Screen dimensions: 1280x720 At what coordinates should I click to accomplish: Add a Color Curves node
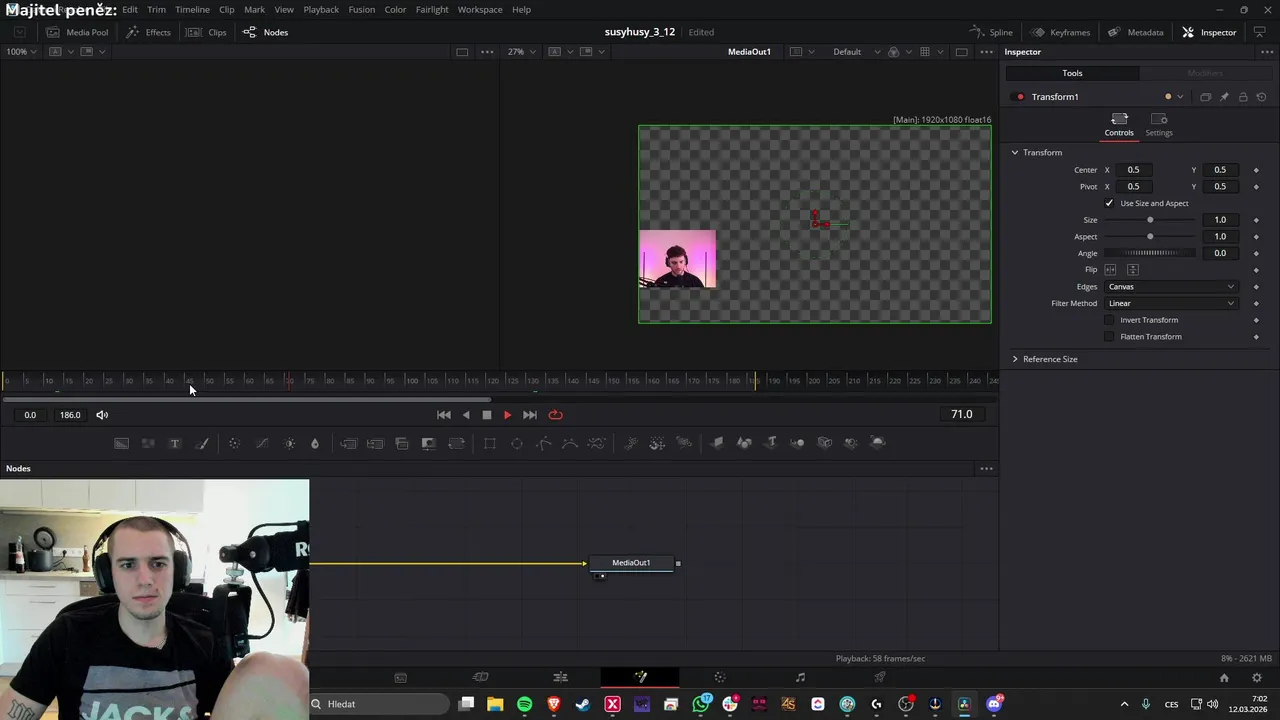[261, 443]
